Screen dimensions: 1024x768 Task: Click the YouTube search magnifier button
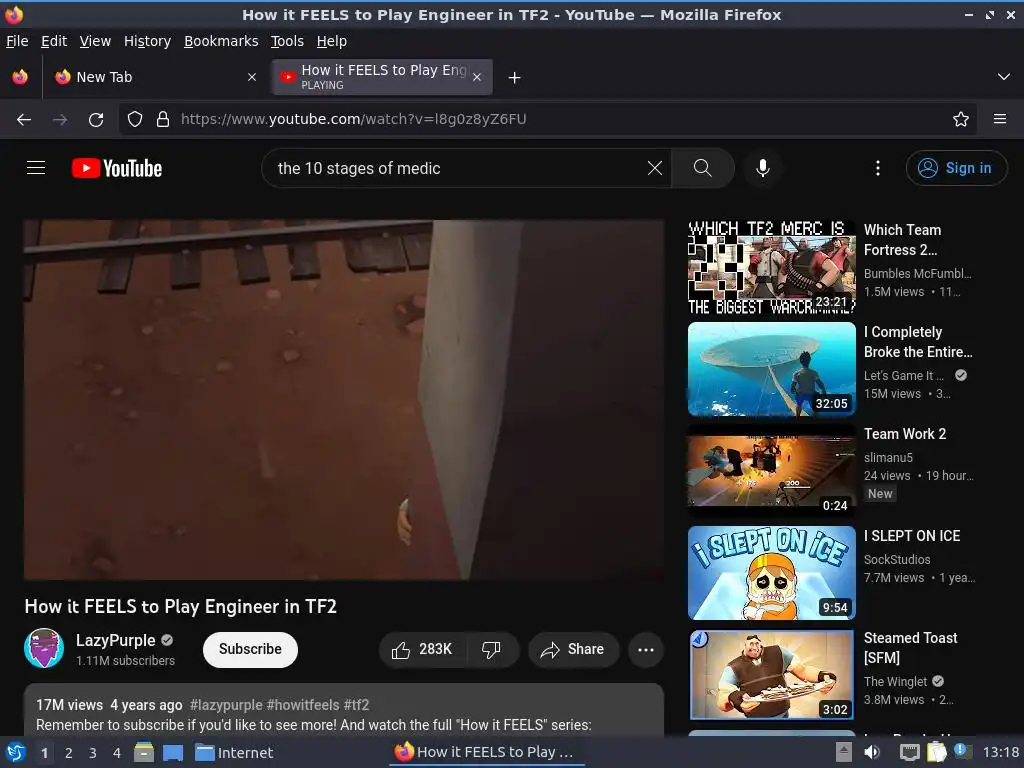pyautogui.click(x=703, y=168)
